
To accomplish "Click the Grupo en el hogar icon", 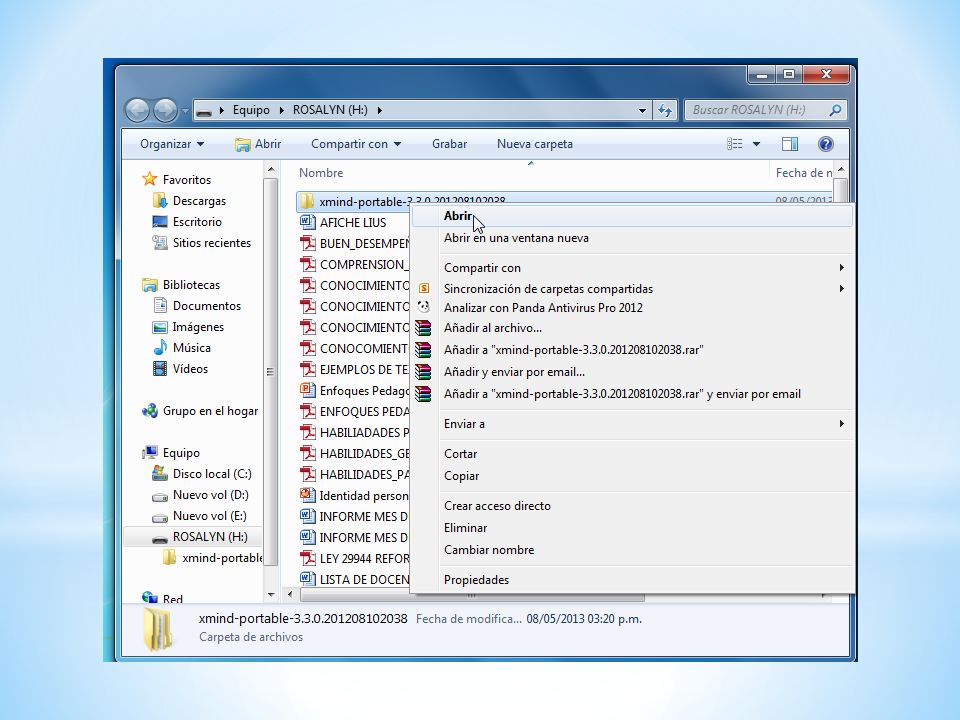I will coord(149,411).
